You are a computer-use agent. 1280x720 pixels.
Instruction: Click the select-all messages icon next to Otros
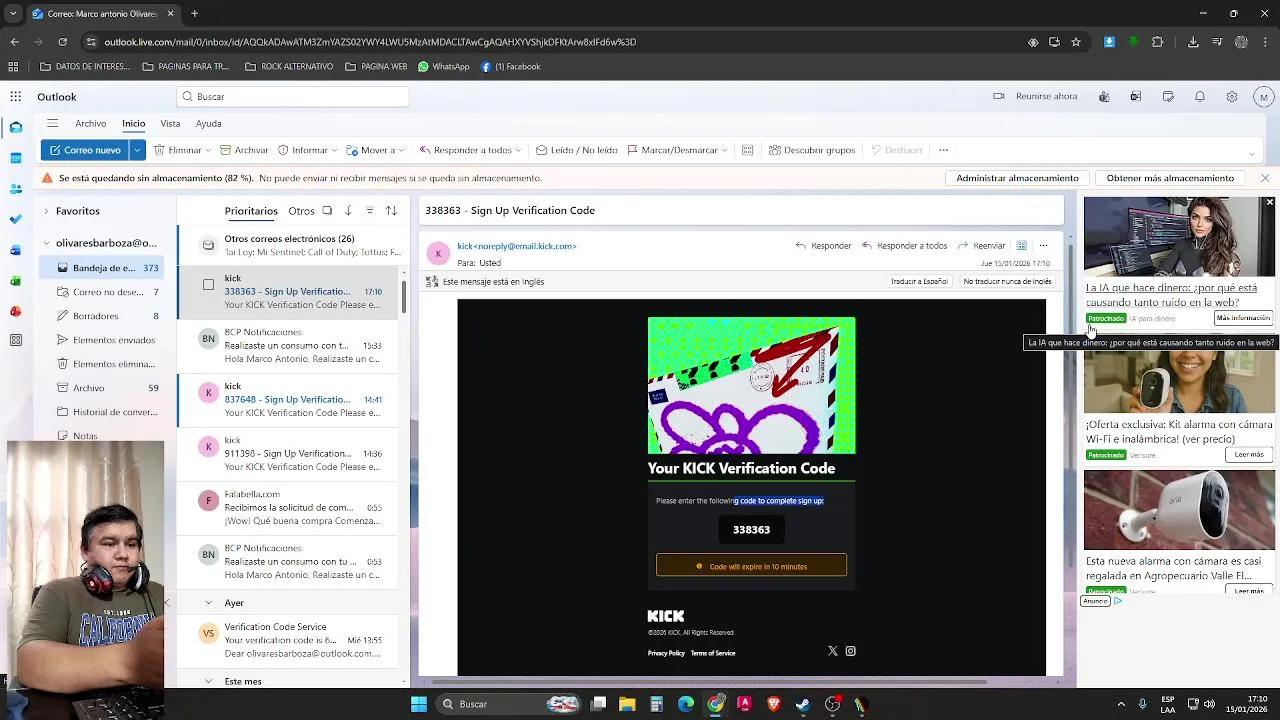click(327, 211)
